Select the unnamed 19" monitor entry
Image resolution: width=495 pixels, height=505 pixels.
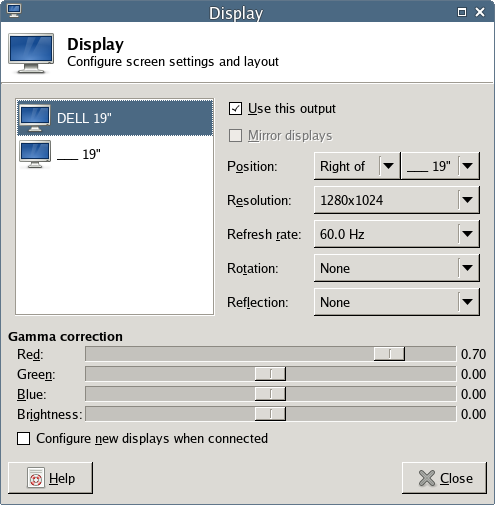point(115,154)
